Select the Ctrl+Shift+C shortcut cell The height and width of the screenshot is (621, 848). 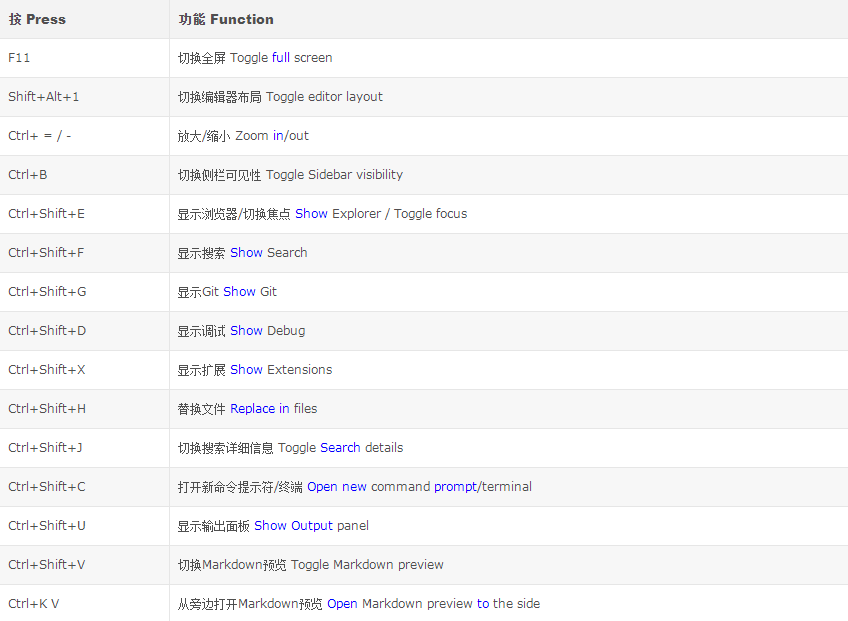click(84, 486)
